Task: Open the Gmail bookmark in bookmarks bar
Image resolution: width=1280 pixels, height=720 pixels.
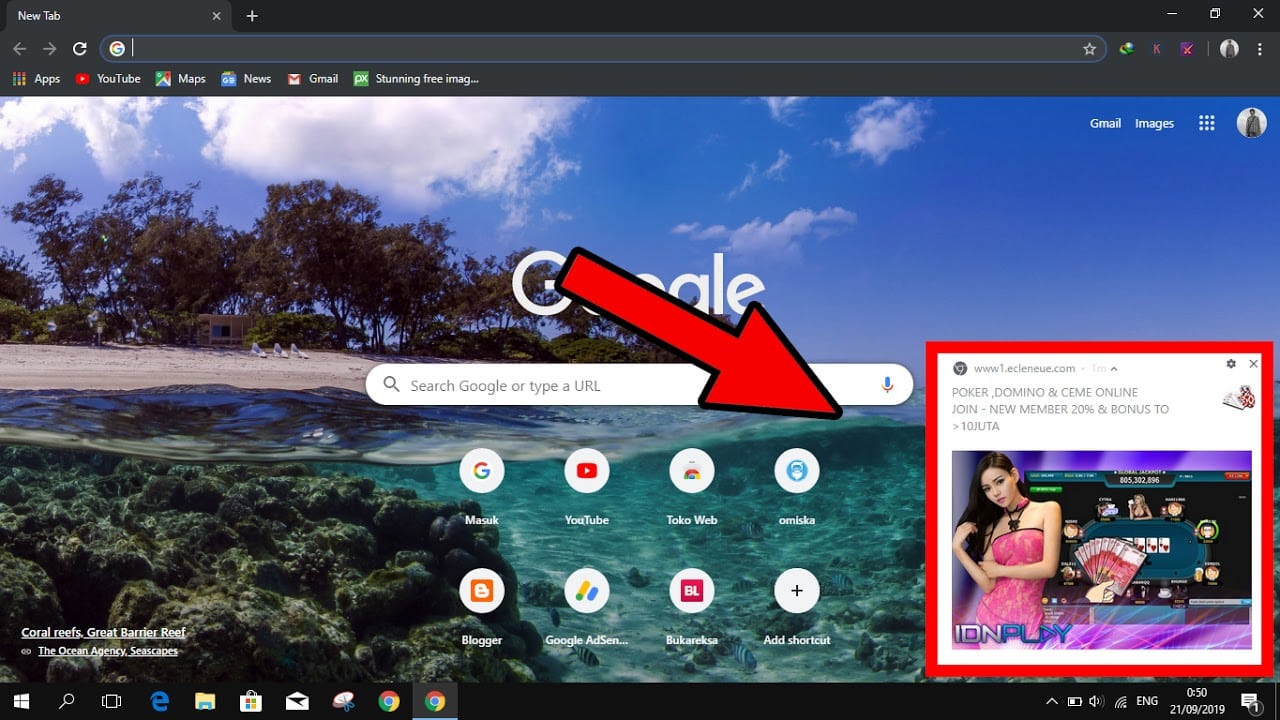Action: pyautogui.click(x=313, y=79)
